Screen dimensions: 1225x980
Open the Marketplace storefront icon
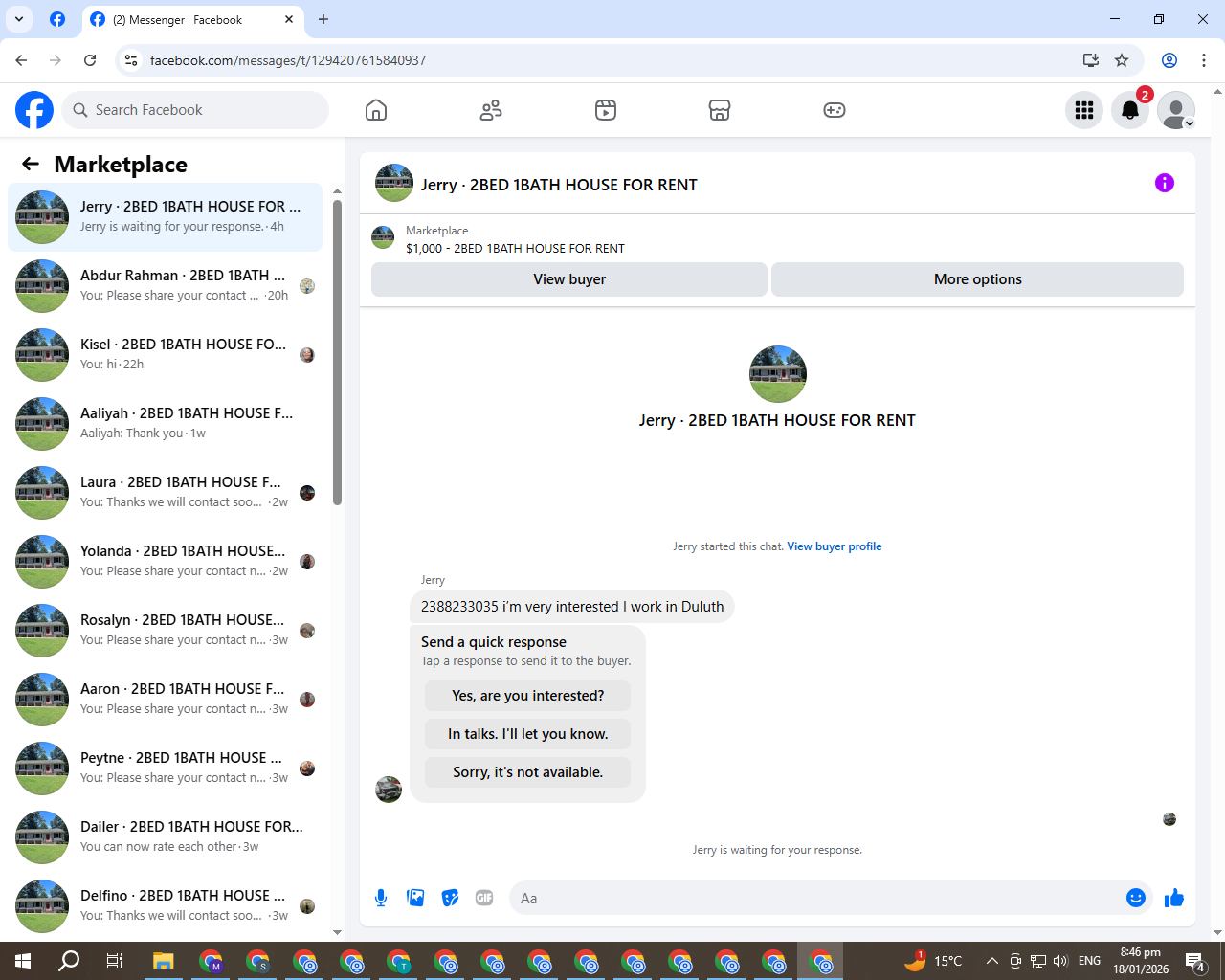[720, 110]
